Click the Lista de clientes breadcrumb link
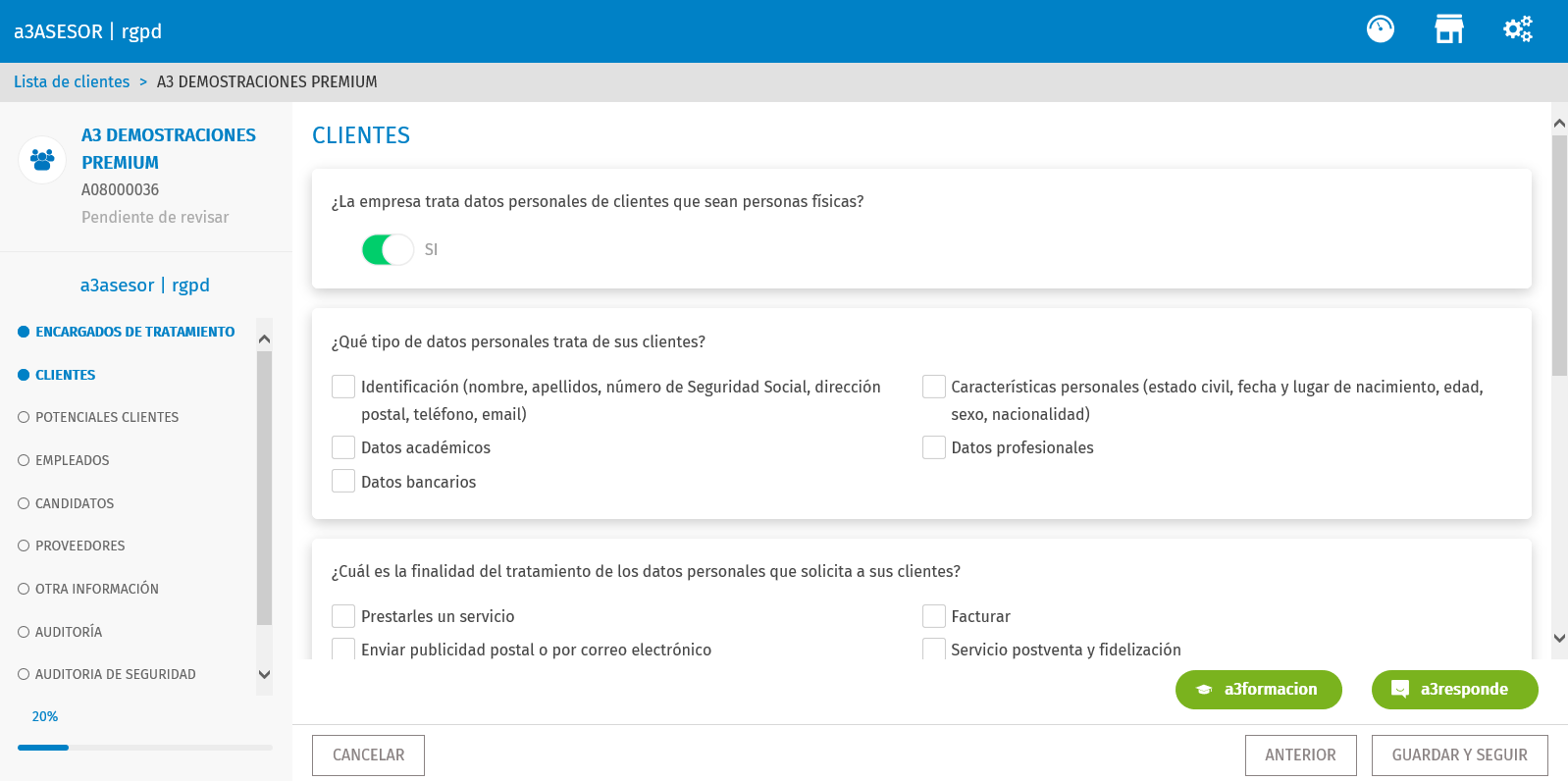Viewport: 1568px width, 781px height. click(x=72, y=81)
